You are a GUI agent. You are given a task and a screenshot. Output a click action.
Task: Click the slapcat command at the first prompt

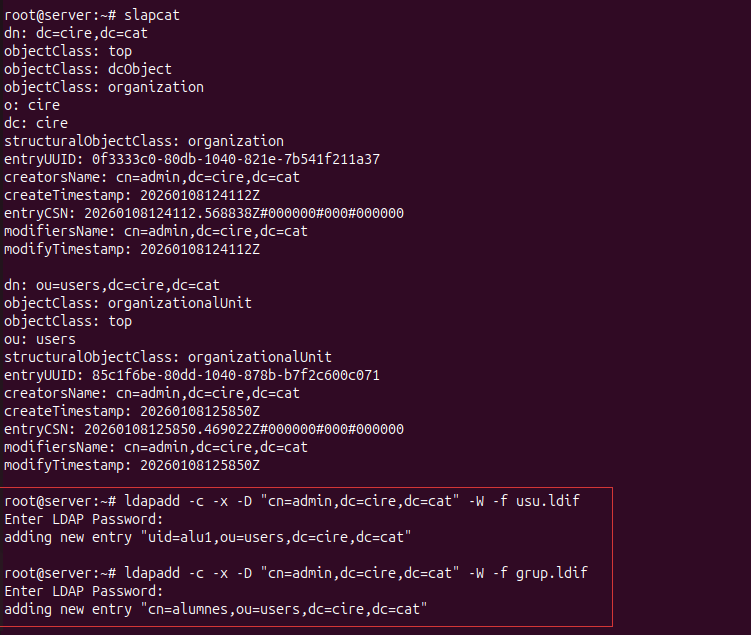tap(152, 15)
